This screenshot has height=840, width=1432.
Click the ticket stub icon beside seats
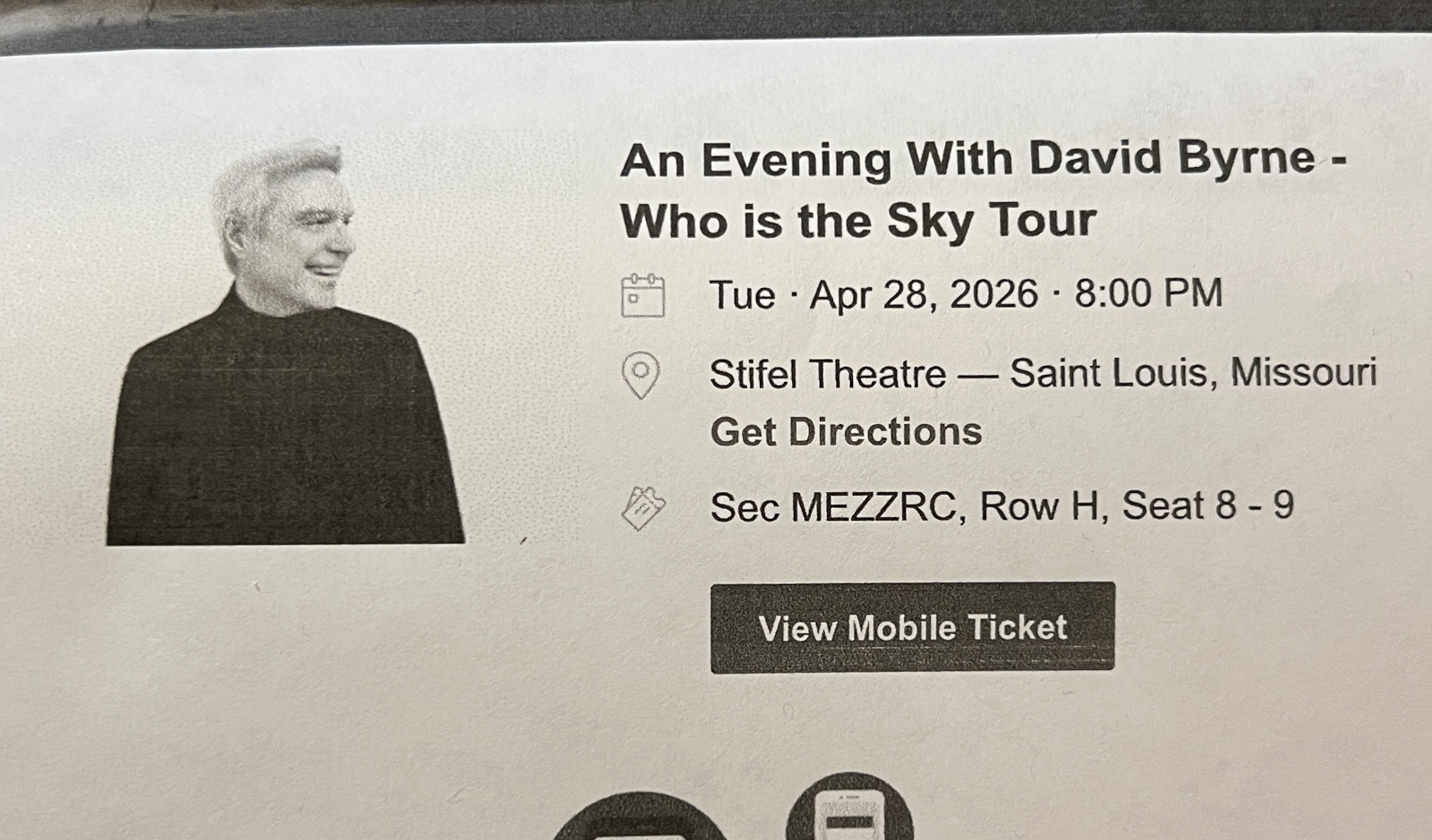(x=644, y=508)
